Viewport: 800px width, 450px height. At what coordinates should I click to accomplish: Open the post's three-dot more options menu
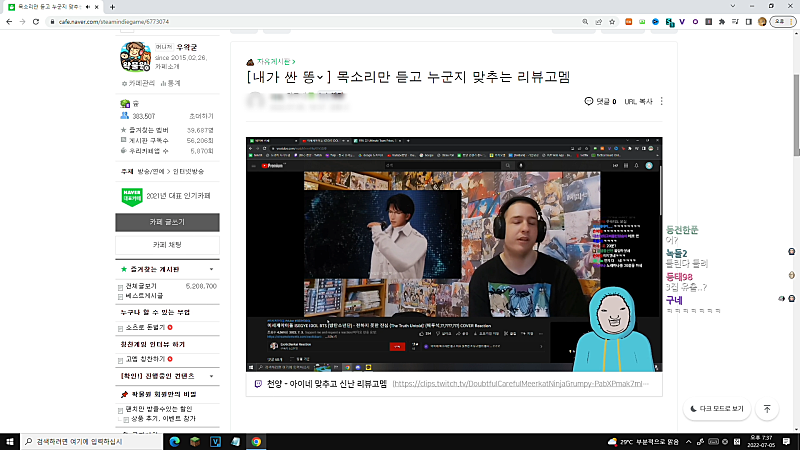[x=661, y=101]
